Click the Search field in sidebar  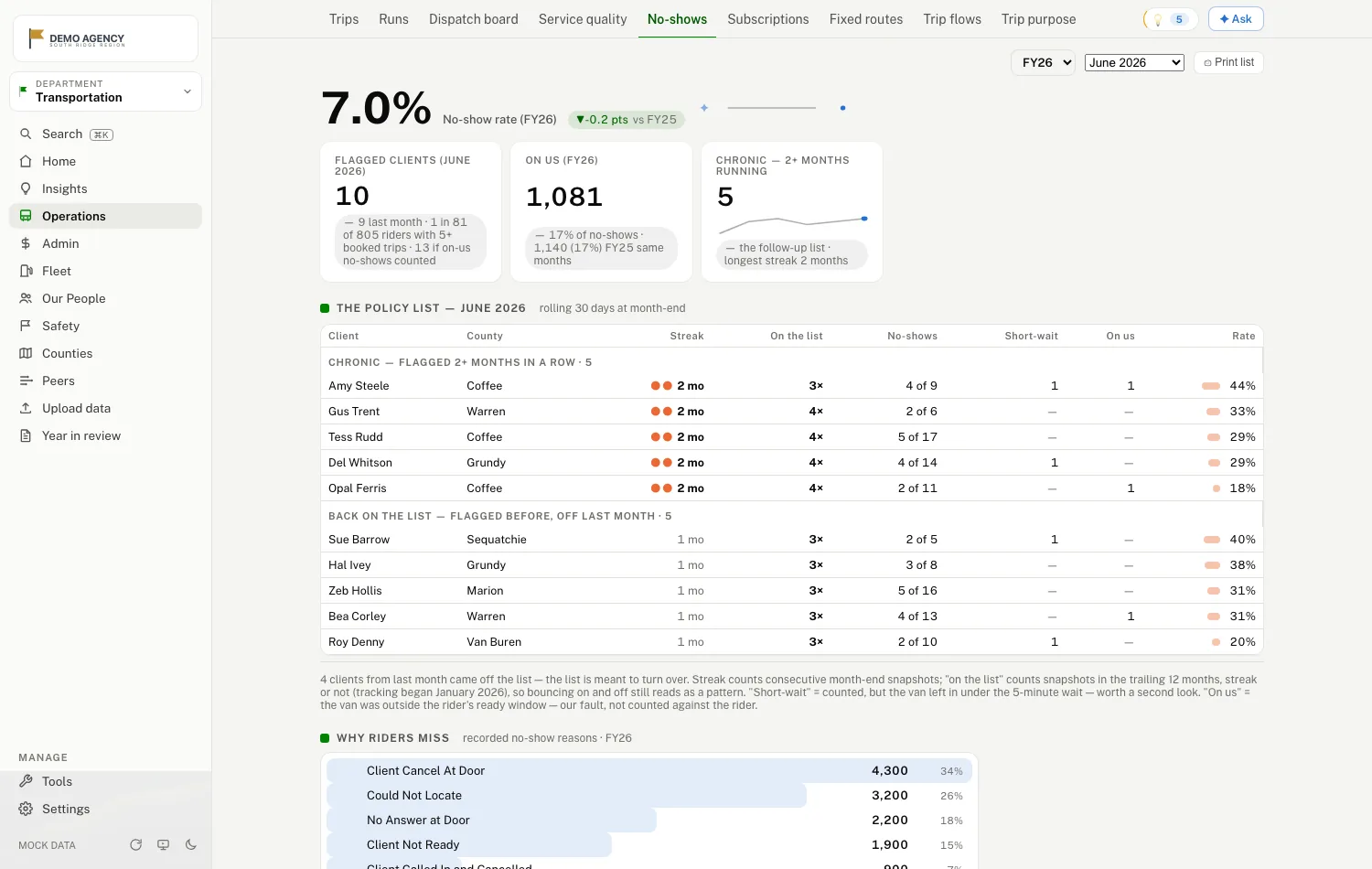coord(105,134)
